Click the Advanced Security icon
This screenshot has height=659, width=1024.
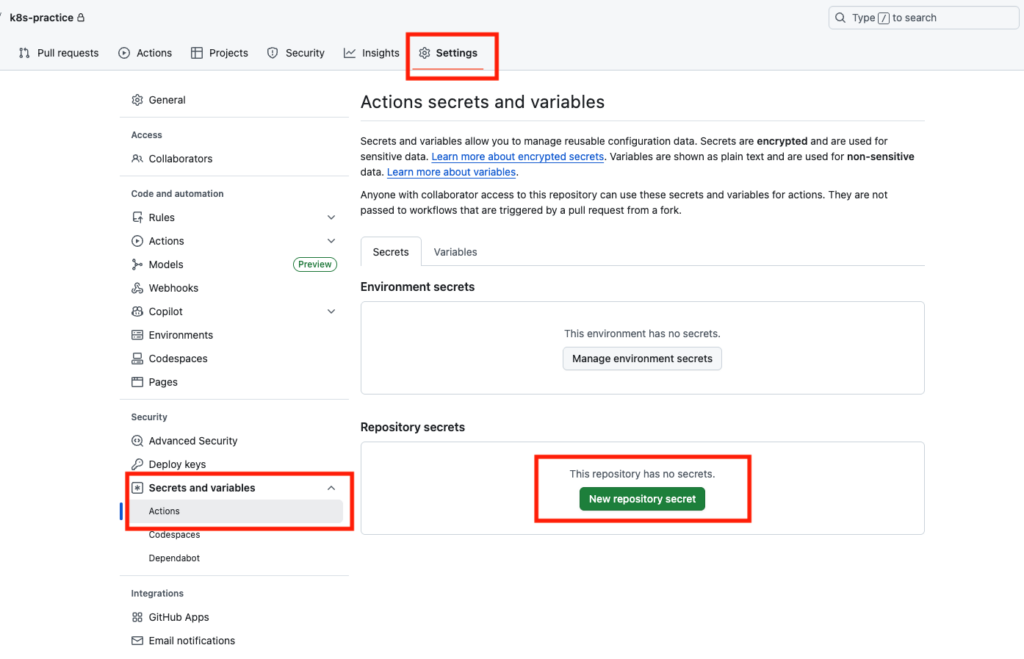click(x=138, y=441)
